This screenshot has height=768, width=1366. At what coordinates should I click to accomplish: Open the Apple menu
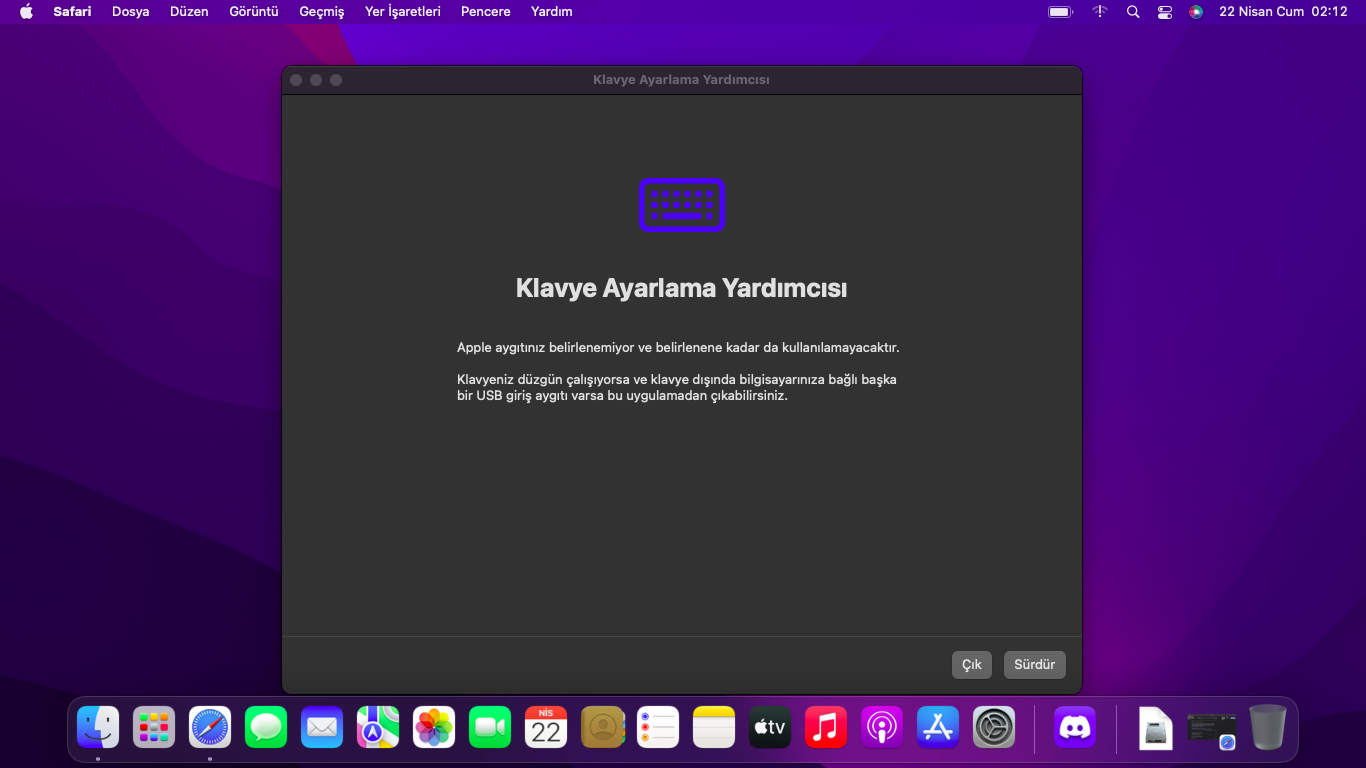pos(27,12)
